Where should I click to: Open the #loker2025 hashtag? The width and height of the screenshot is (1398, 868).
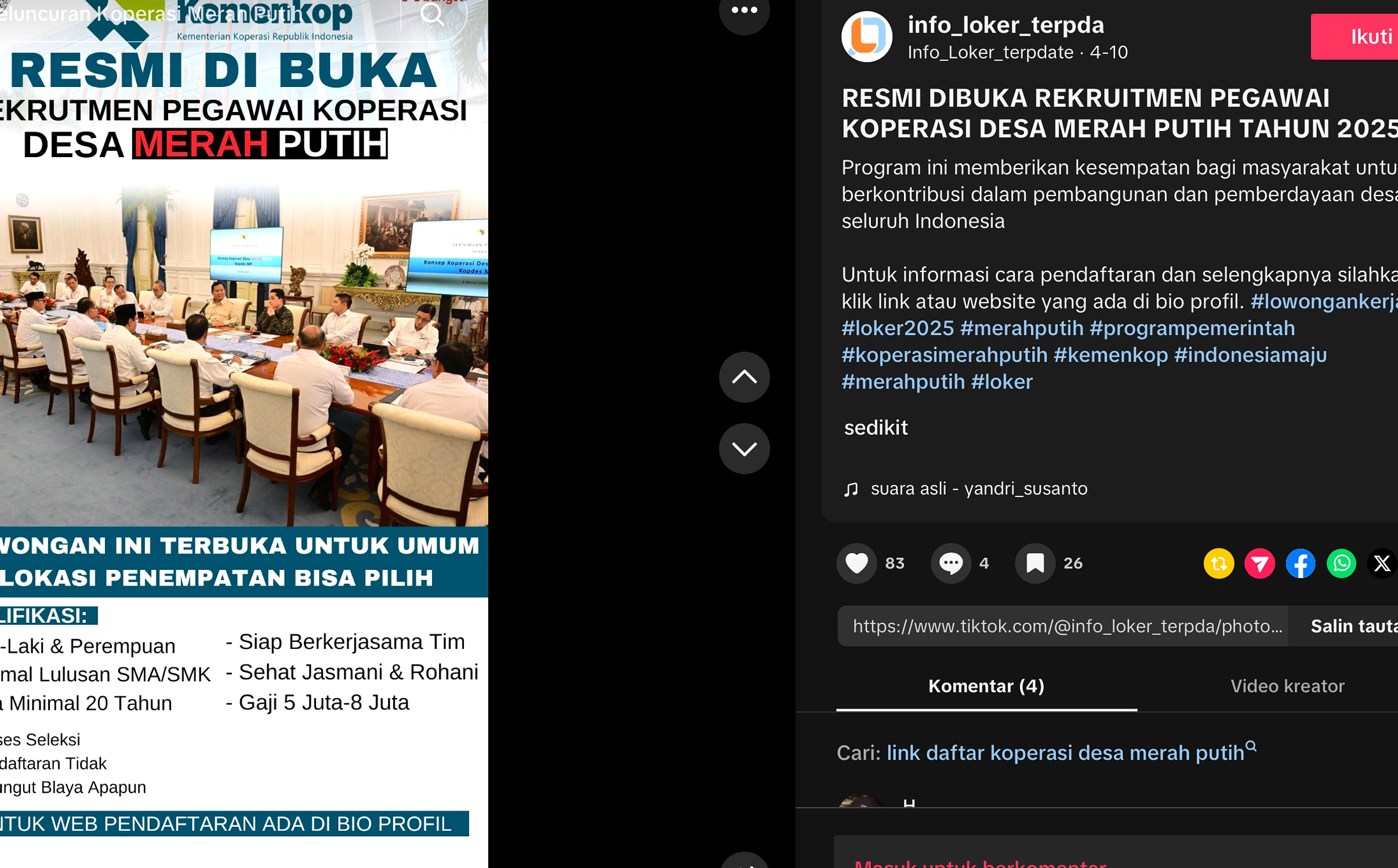[x=897, y=328]
